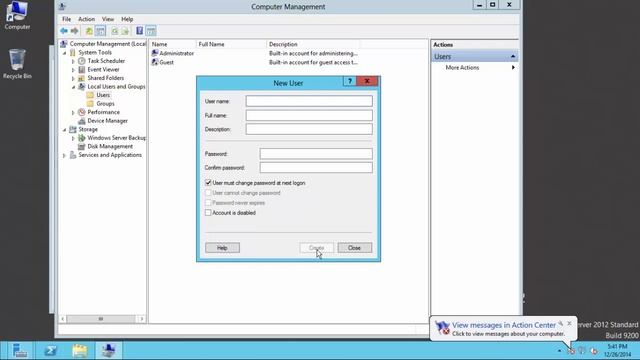Click Password never expires checkbox
Viewport: 640px width, 360px height.
[208, 202]
